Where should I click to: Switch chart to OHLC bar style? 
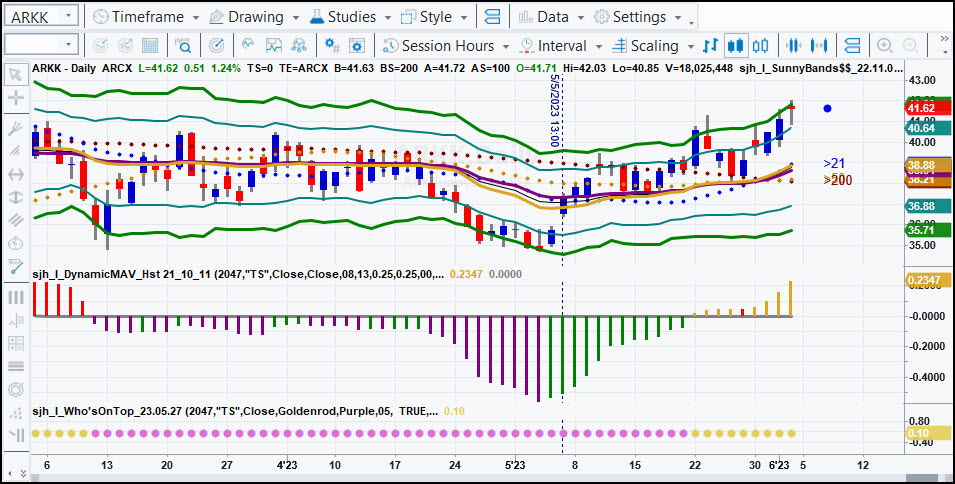coord(711,46)
